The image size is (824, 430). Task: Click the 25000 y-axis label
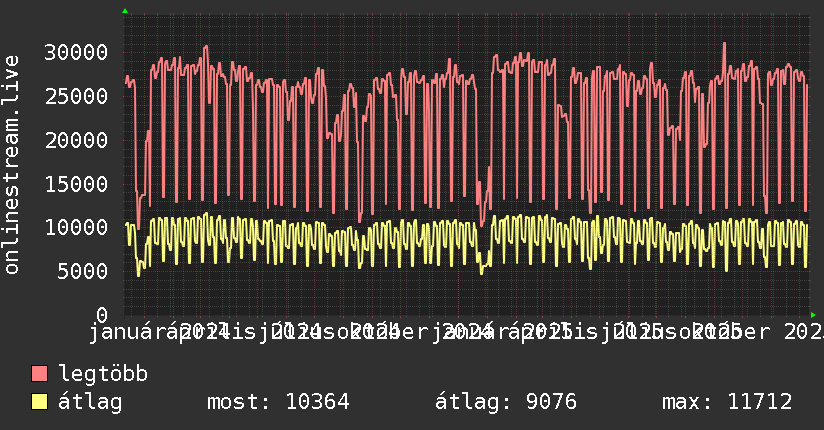[76, 96]
